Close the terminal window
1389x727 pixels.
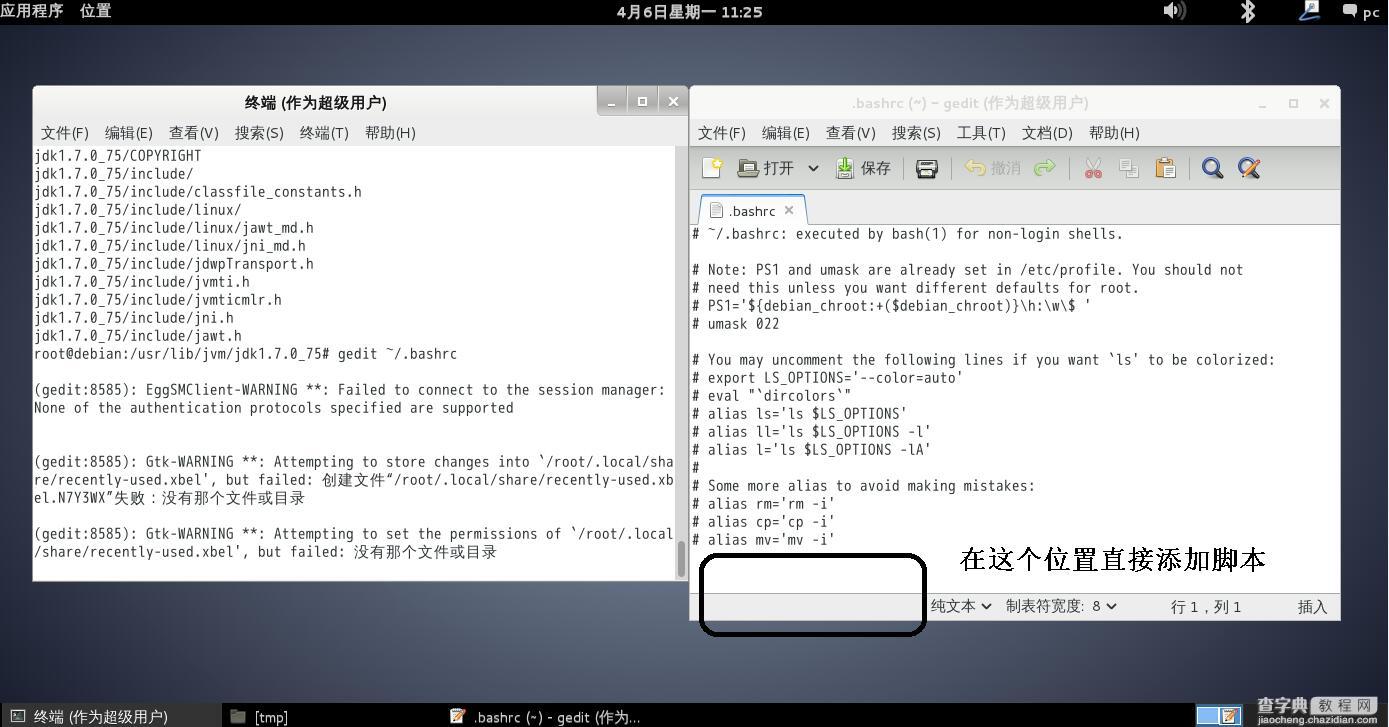point(673,101)
